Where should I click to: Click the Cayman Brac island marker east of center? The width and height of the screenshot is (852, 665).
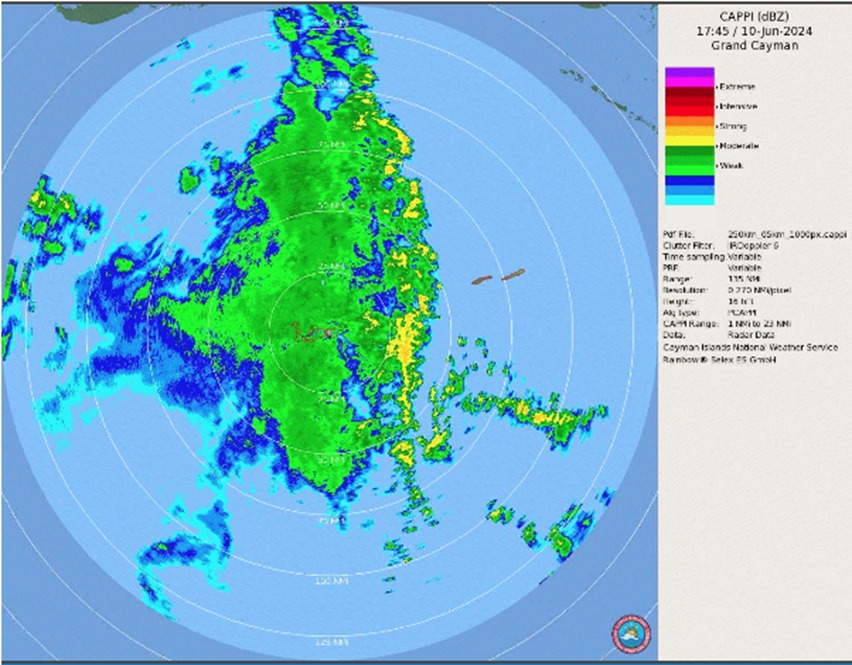click(513, 273)
